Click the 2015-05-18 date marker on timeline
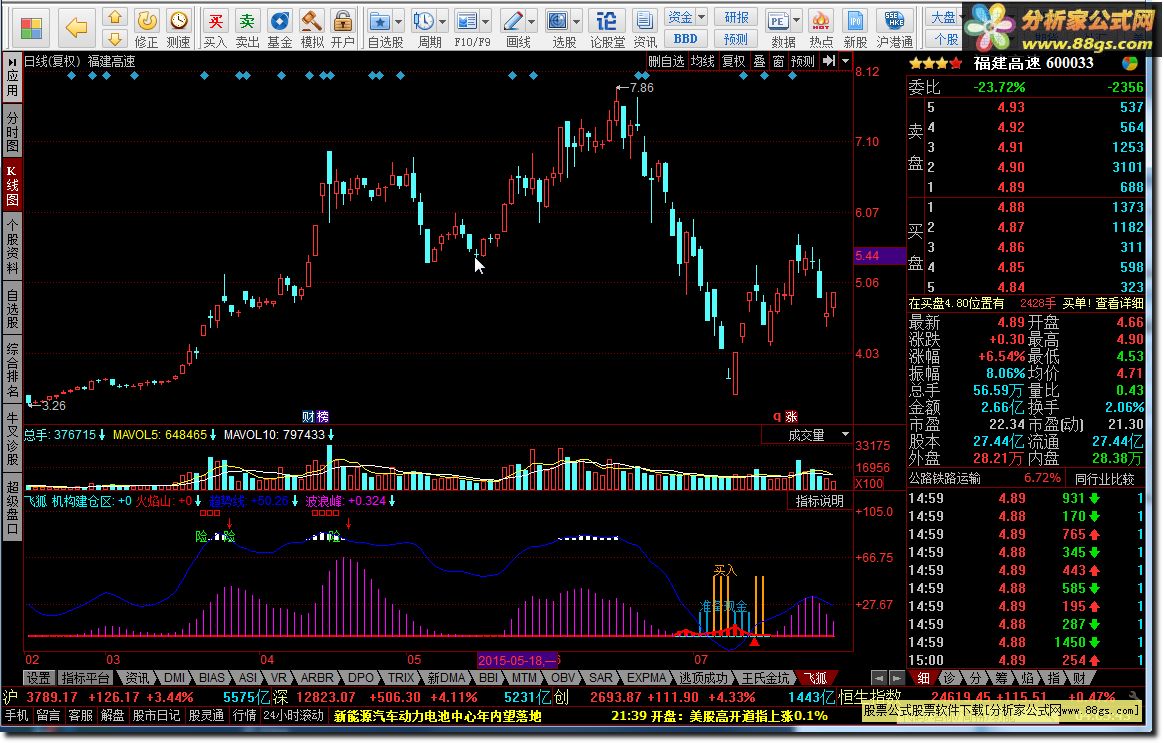 [517, 660]
